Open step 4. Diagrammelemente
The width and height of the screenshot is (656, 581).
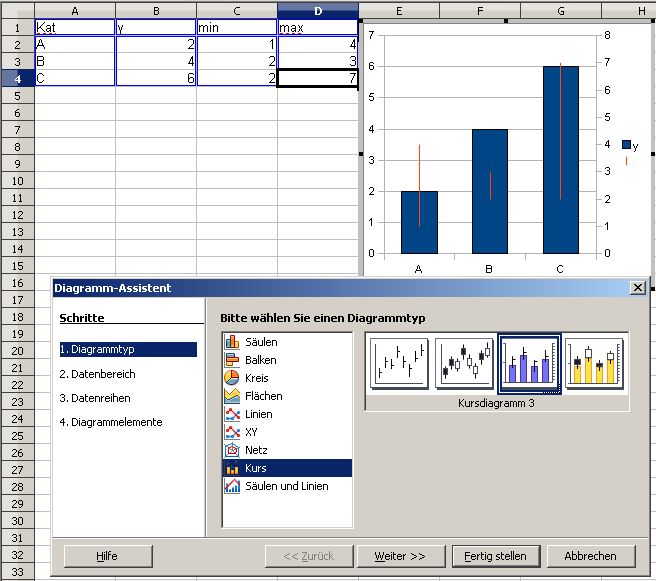(110, 422)
